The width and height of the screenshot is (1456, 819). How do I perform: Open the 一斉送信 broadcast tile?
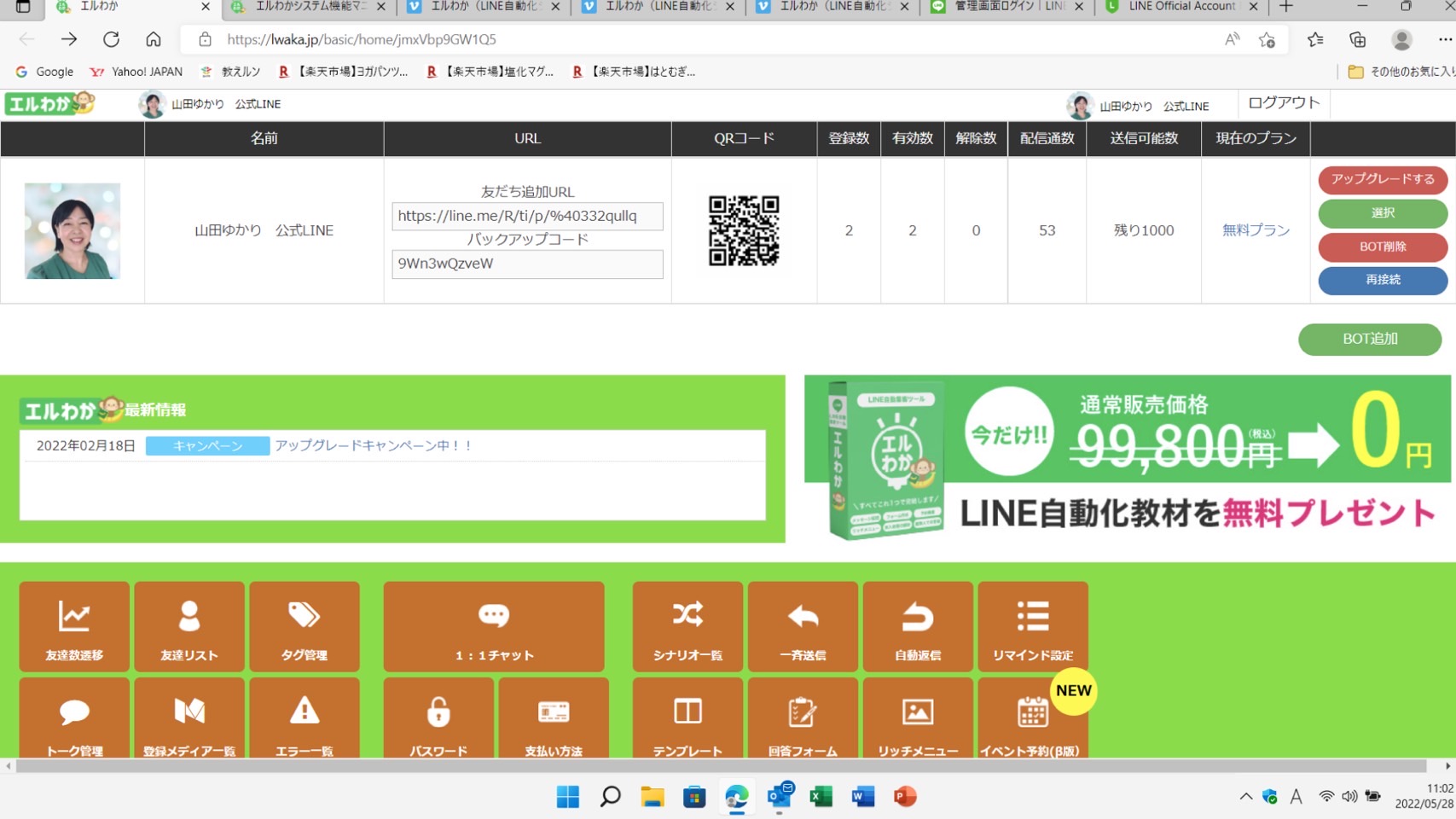point(803,626)
